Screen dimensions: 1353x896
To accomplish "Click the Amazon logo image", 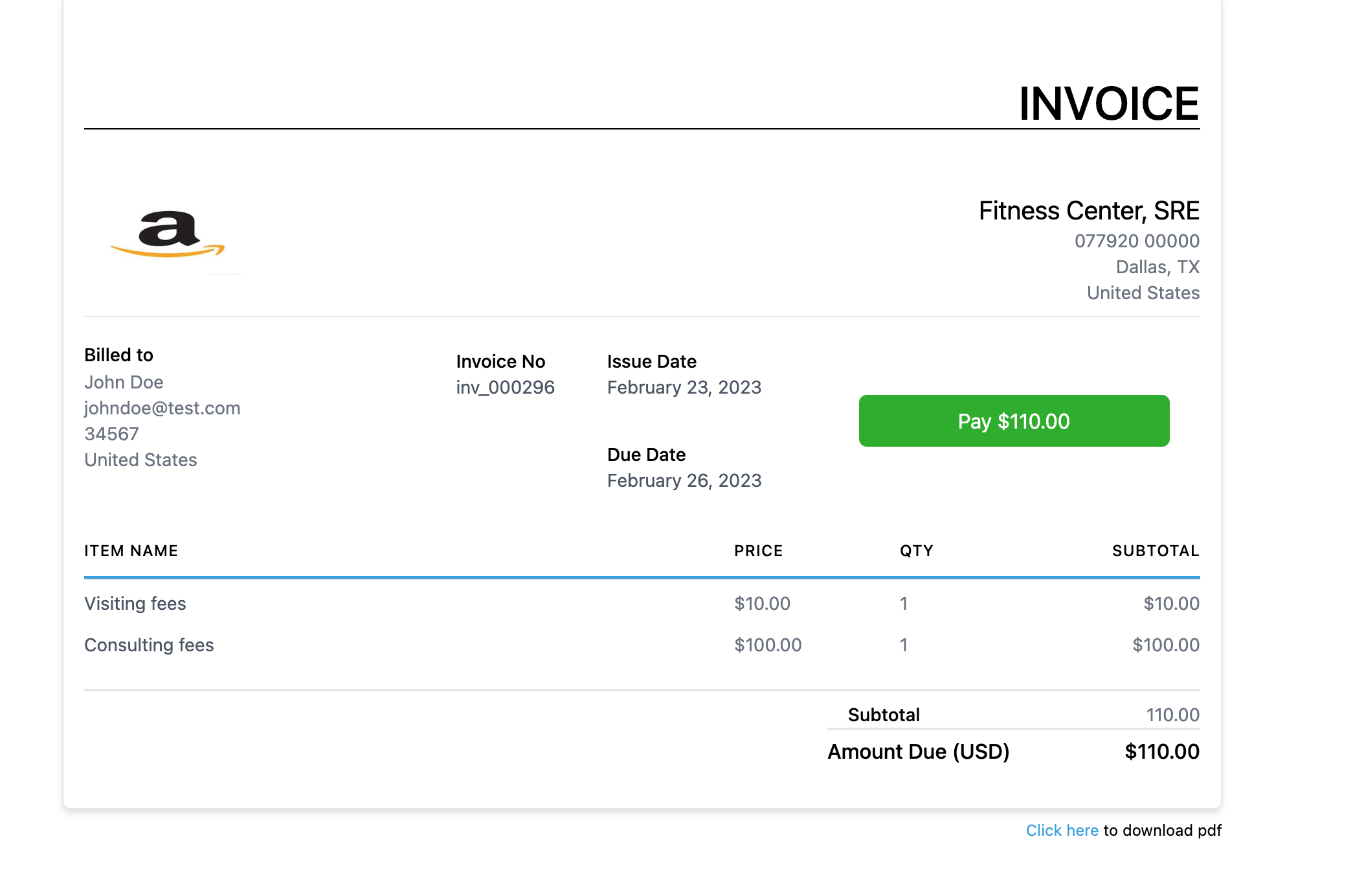I will [167, 234].
